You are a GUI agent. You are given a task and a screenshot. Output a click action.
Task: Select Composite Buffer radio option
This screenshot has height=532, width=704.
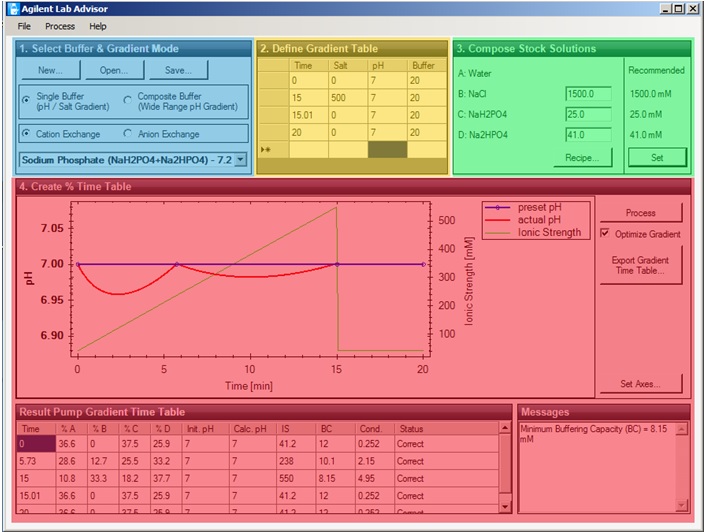[x=128, y=100]
